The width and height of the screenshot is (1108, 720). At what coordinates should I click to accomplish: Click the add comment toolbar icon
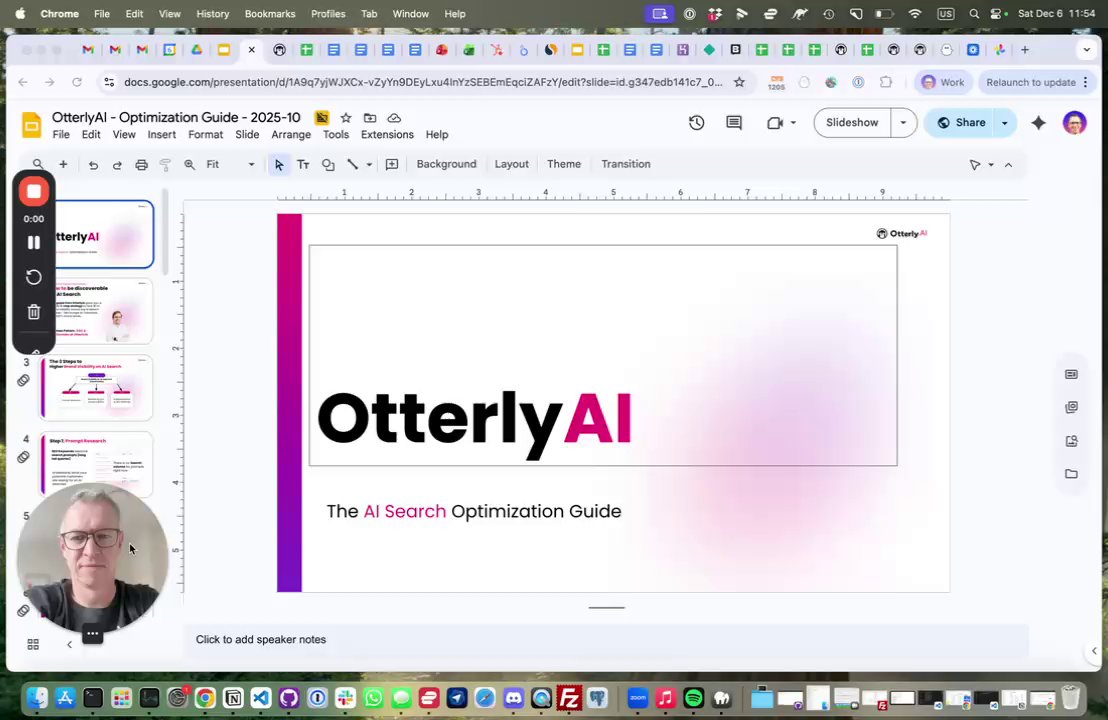391,165
